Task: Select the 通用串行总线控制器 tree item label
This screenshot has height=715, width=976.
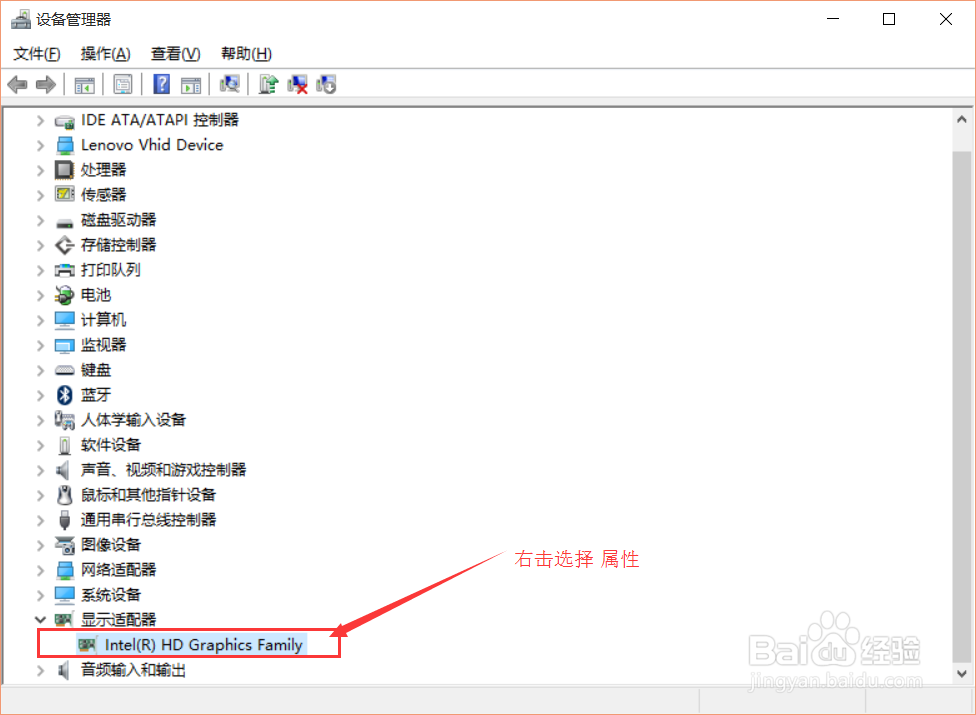Action: 148,520
